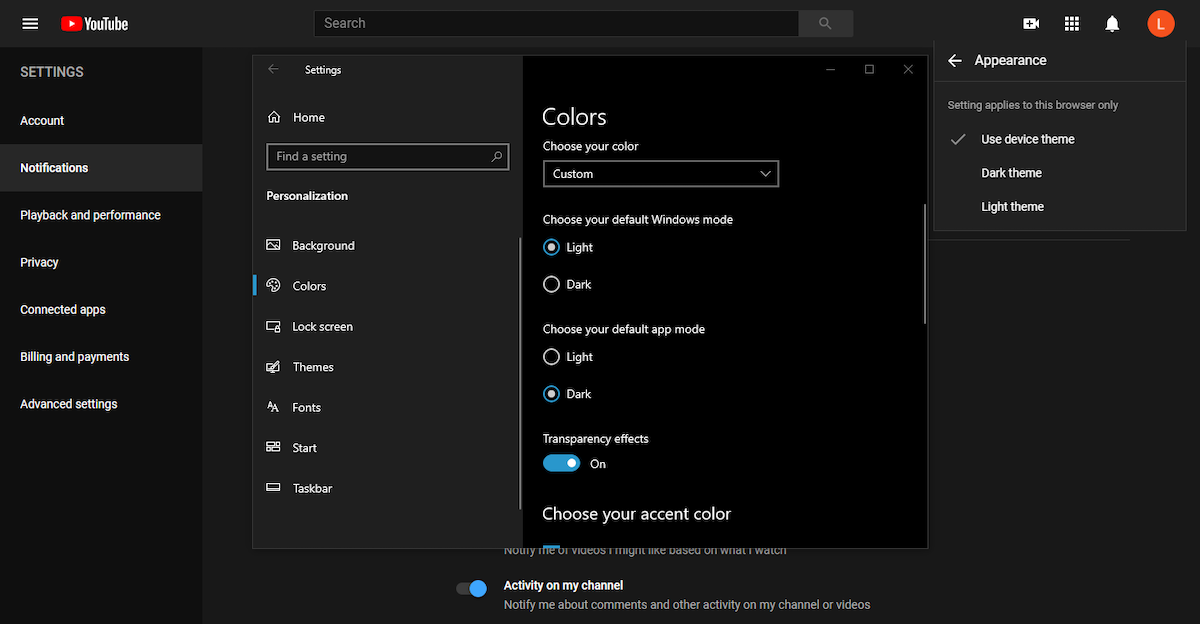Image resolution: width=1200 pixels, height=624 pixels.
Task: Toggle Activity on my channel switch
Action: 471,589
